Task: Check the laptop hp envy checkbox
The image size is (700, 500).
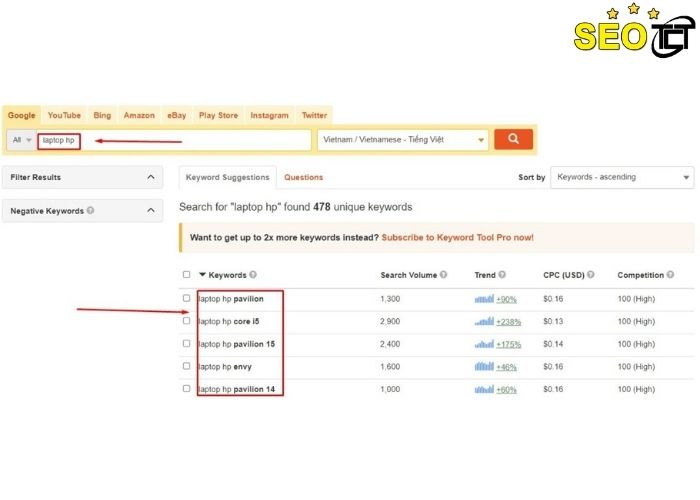Action: click(x=187, y=366)
